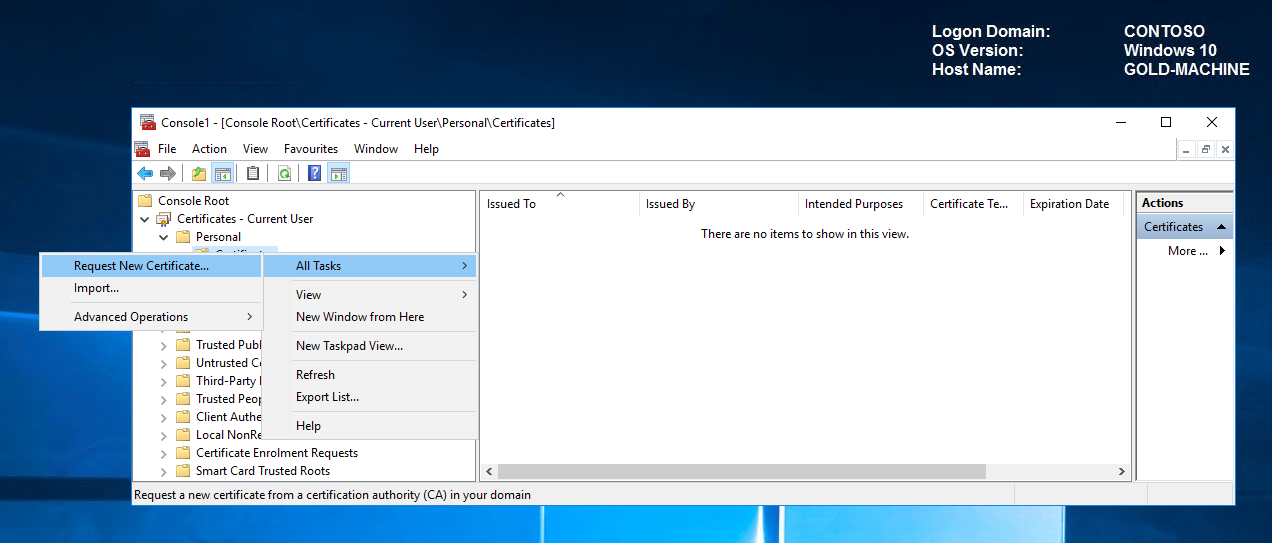Click the Third-Party folder icon in tree
Viewport: 1272px width, 543px height.
tap(183, 380)
